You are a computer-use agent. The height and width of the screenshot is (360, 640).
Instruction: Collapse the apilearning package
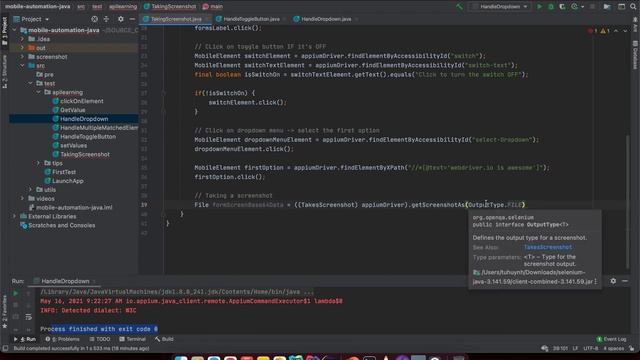39,92
